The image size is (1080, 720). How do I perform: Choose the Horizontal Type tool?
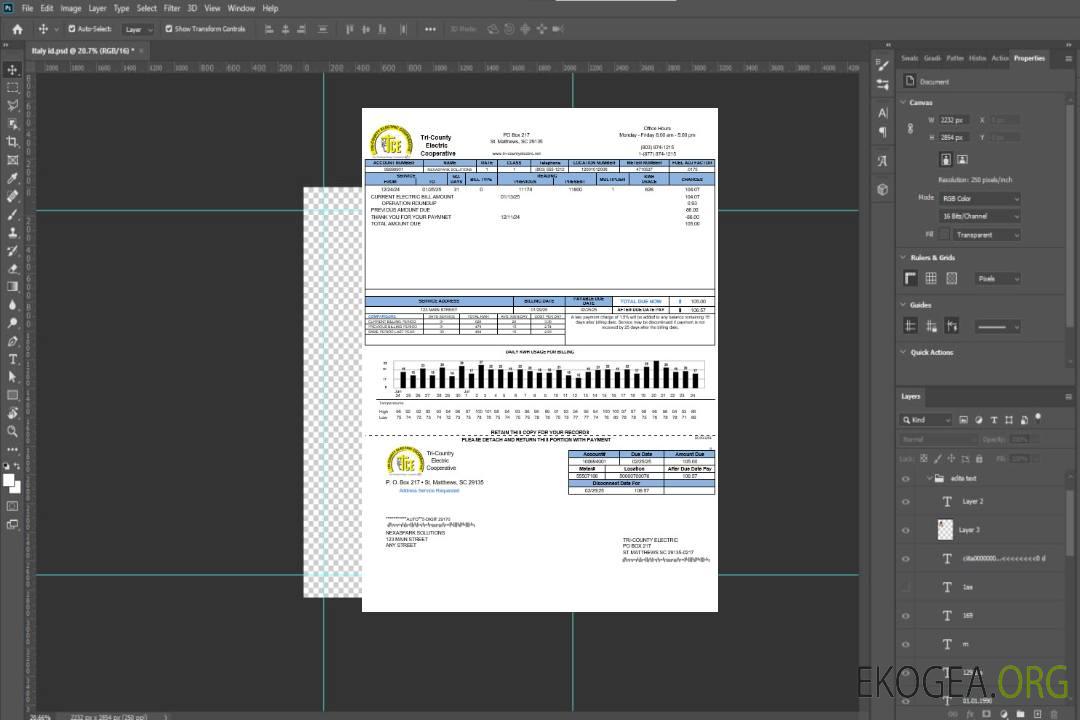(13, 359)
